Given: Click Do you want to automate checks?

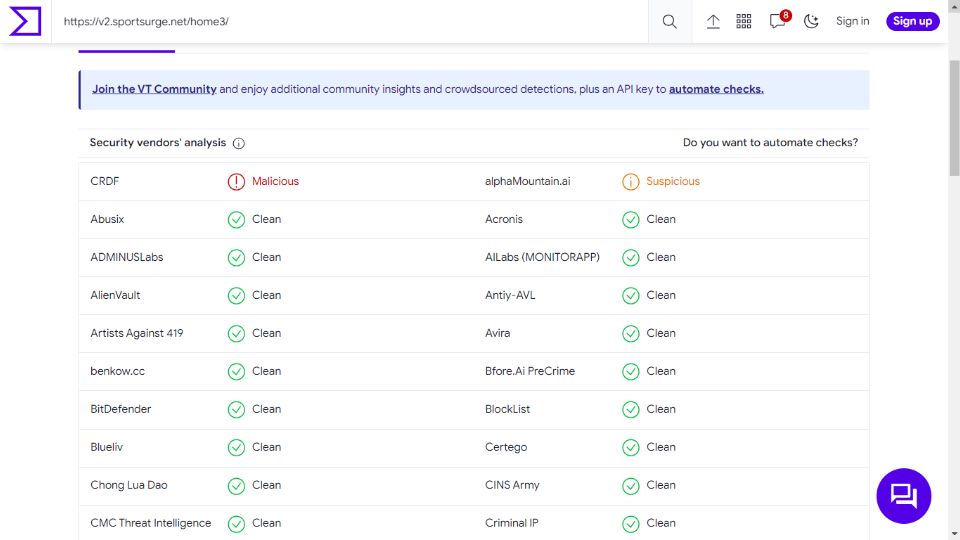Looking at the screenshot, I should 770,143.
